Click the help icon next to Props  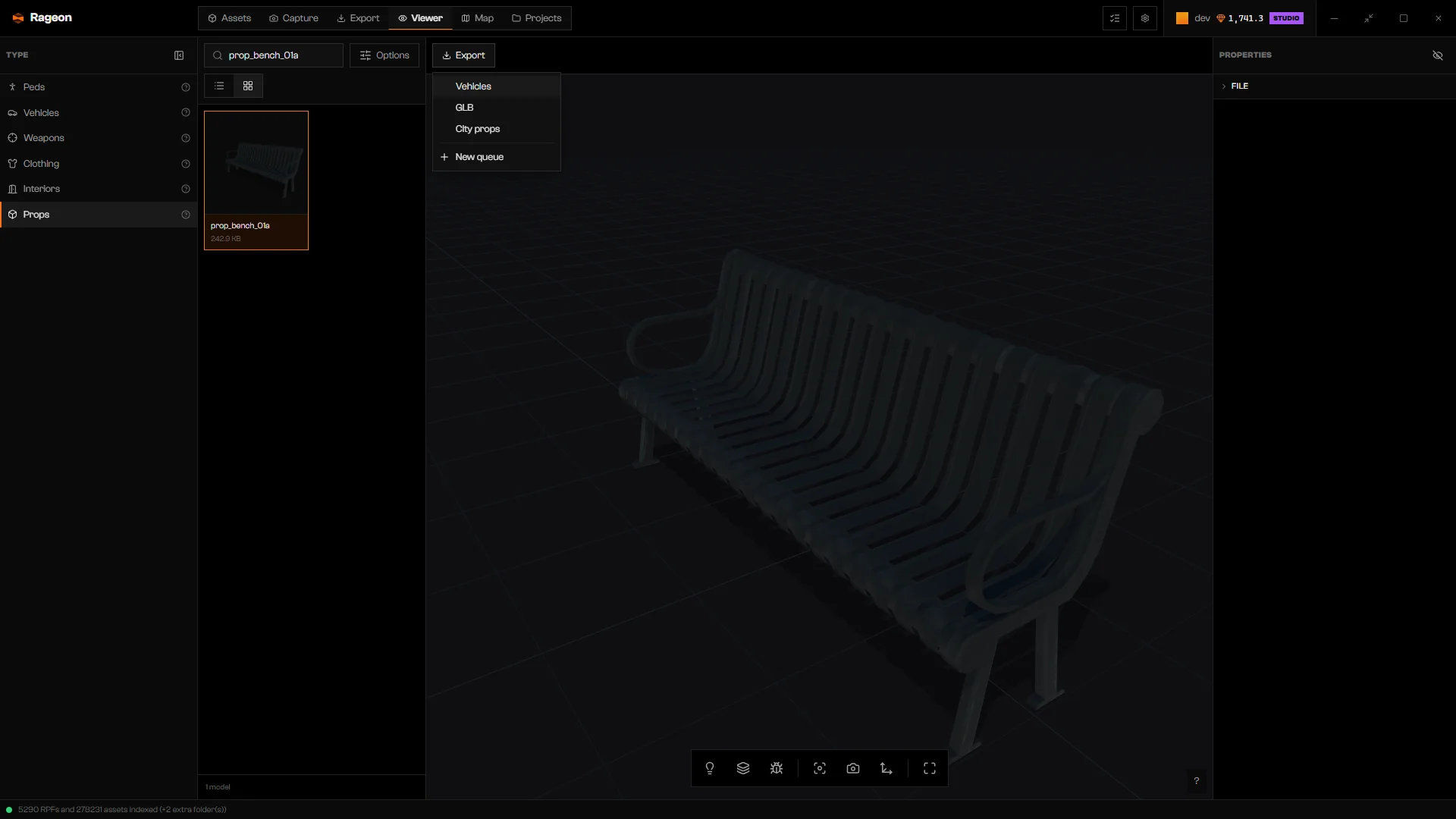tap(186, 215)
